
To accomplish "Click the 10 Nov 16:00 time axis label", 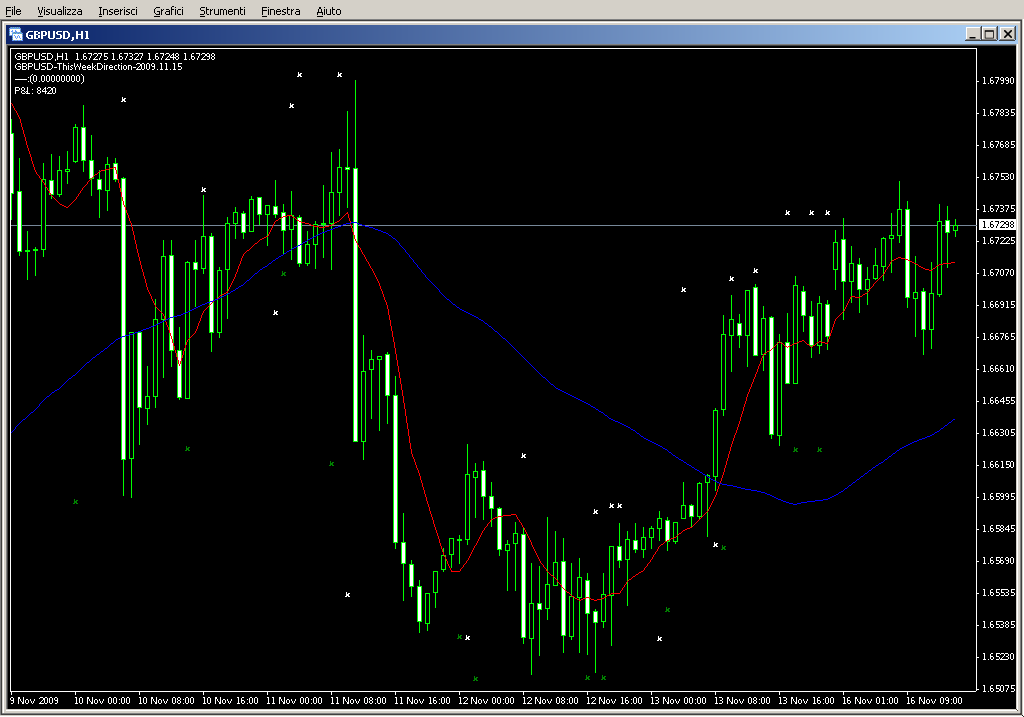I will (x=231, y=701).
